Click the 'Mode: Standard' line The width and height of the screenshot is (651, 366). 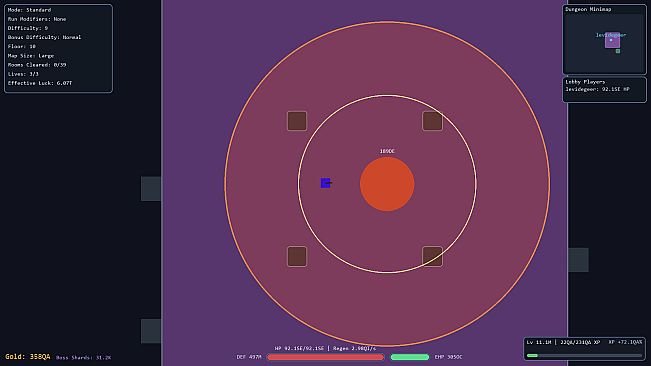[x=29, y=10]
